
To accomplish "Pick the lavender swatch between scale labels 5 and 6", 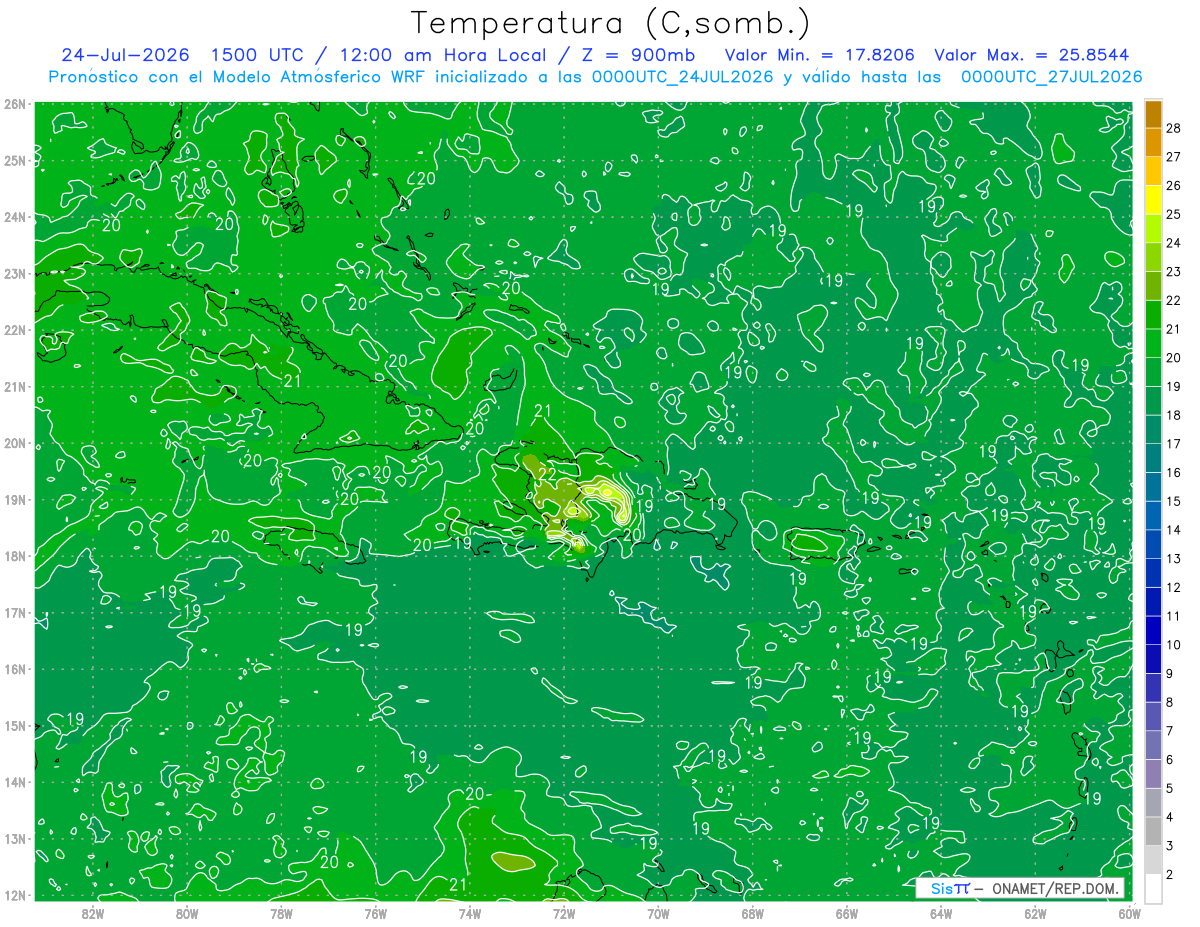I will coord(1153,774).
